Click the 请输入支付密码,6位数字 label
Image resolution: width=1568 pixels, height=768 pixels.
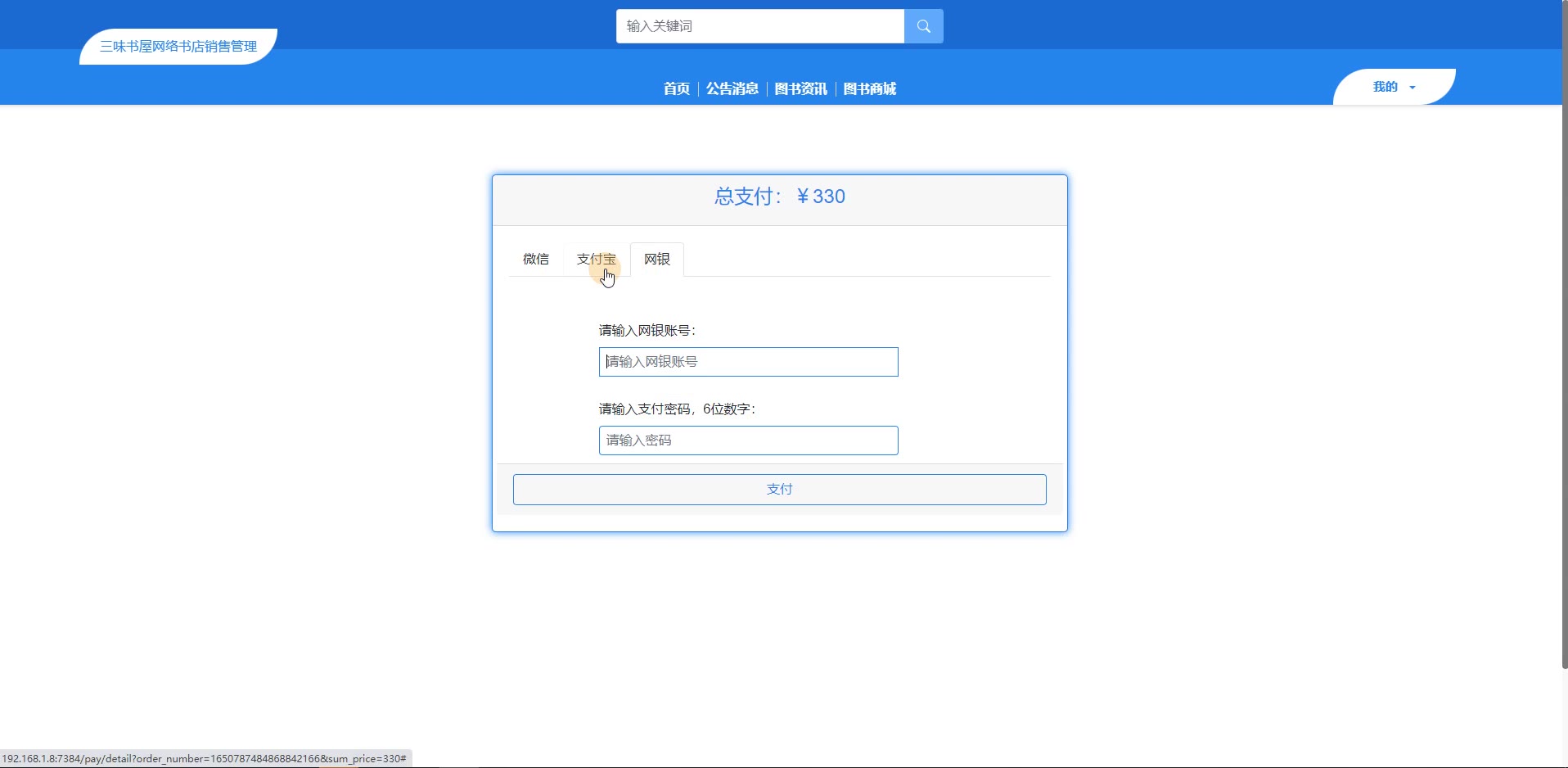coord(677,409)
